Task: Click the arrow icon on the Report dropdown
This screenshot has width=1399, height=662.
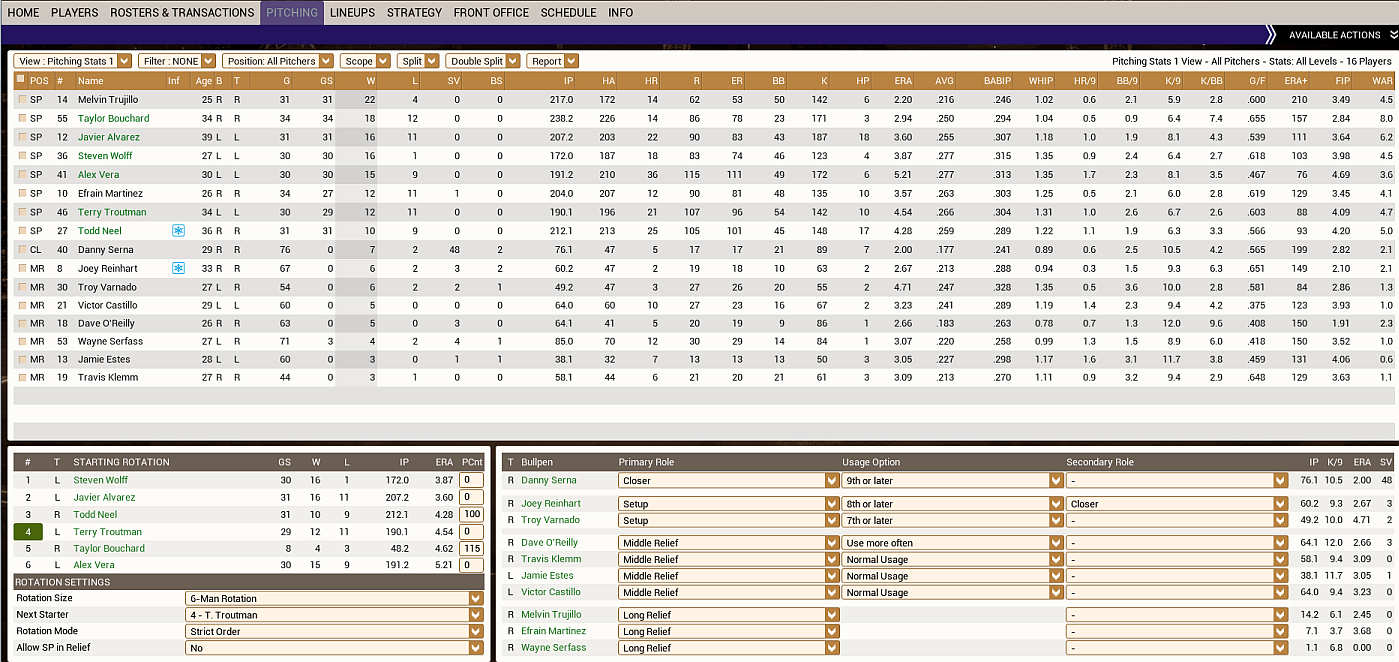Action: 571,61
